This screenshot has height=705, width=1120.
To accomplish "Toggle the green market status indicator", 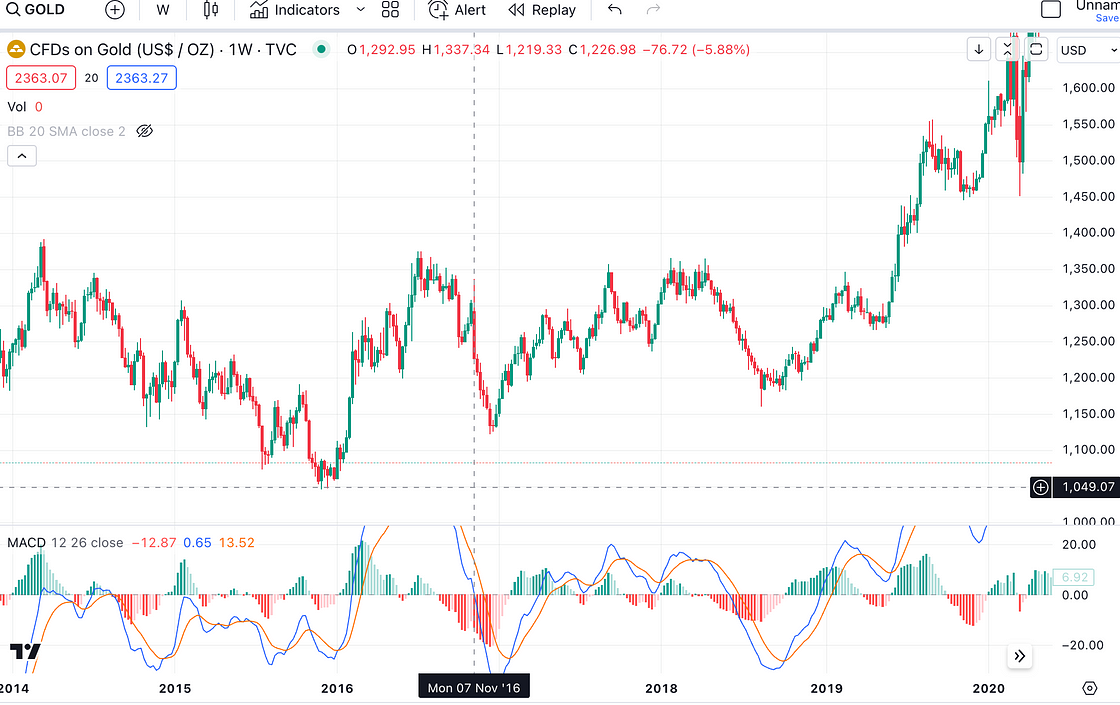I will click(321, 49).
